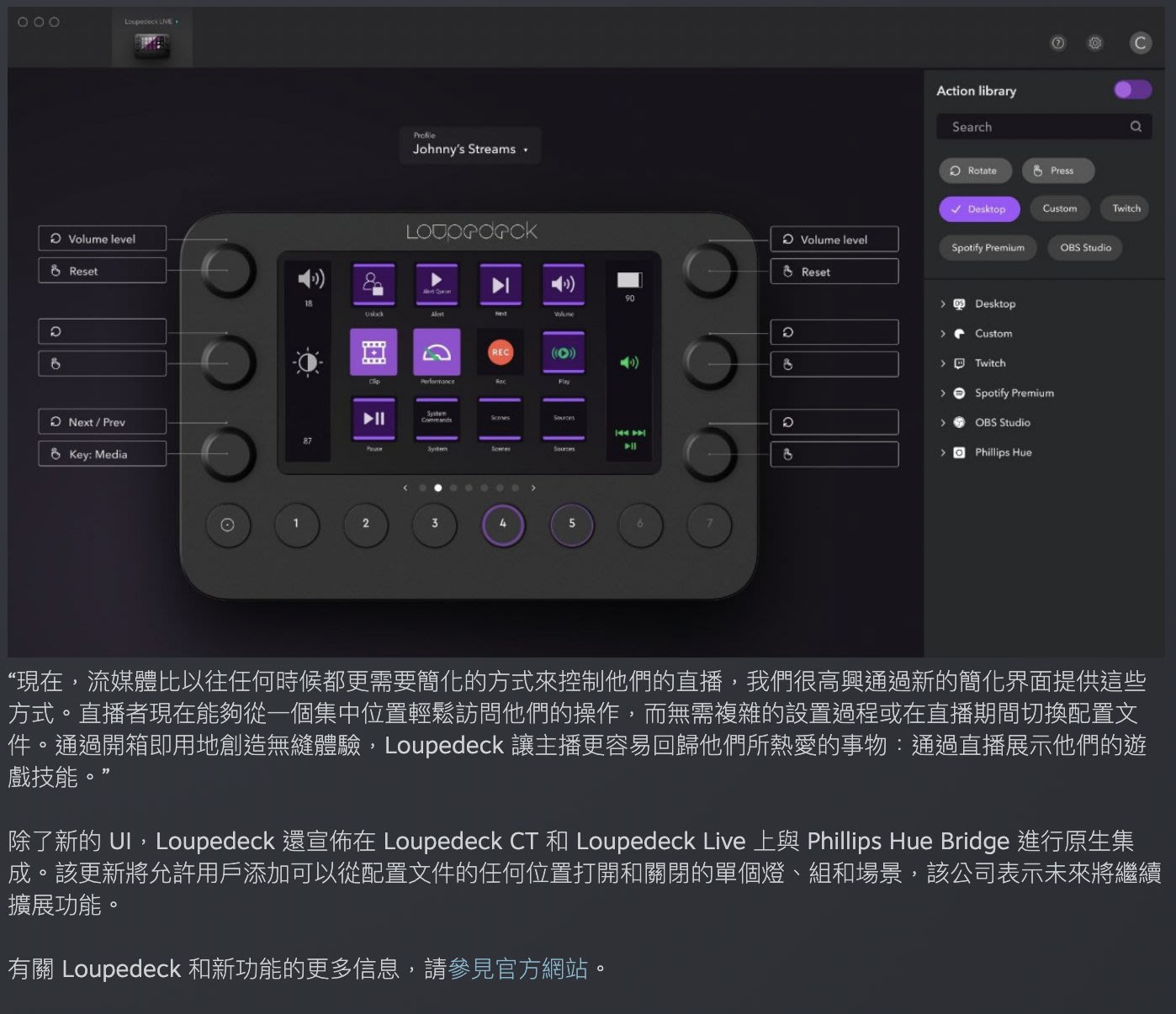The height and width of the screenshot is (1014, 1176).
Task: Select the white speaker icon on left strip
Action: coord(310,279)
